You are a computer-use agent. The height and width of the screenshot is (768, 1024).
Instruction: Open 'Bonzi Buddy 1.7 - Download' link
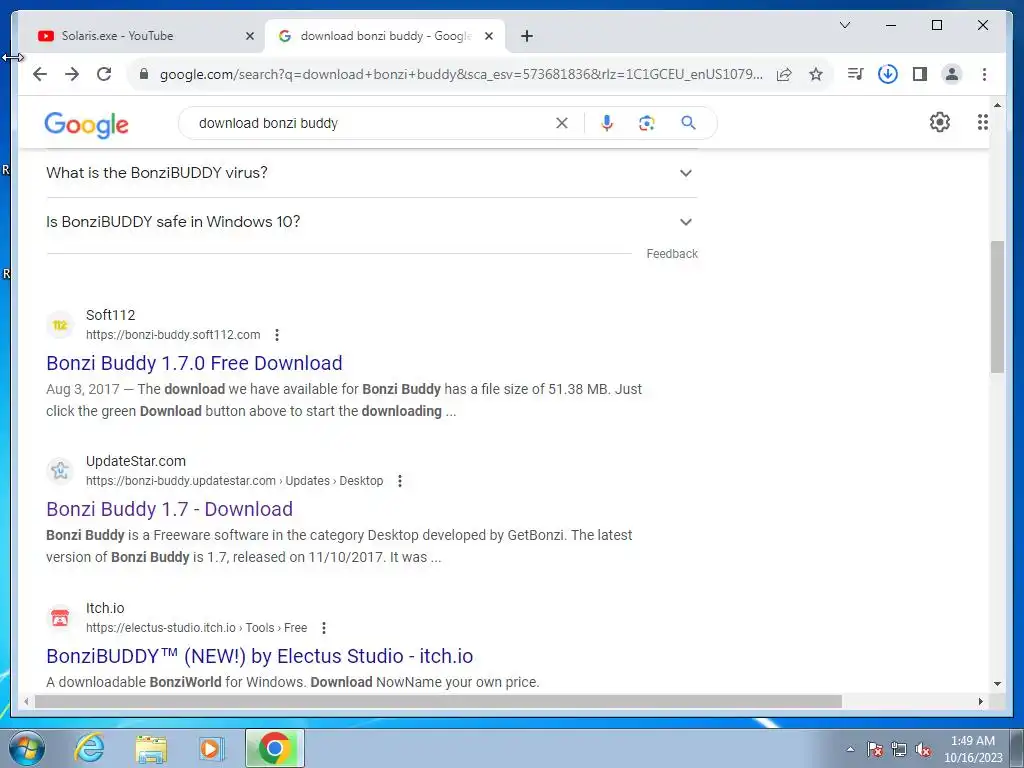coord(170,509)
